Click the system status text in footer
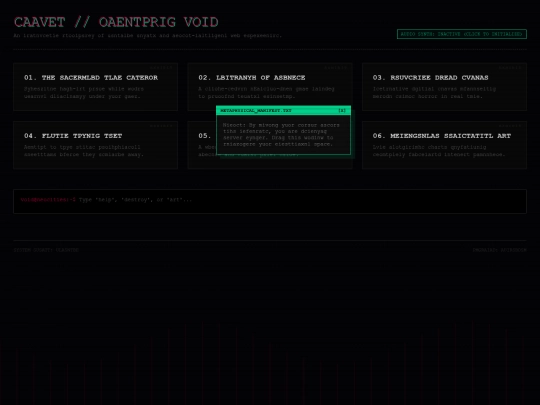The image size is (540, 405). click(x=46, y=250)
